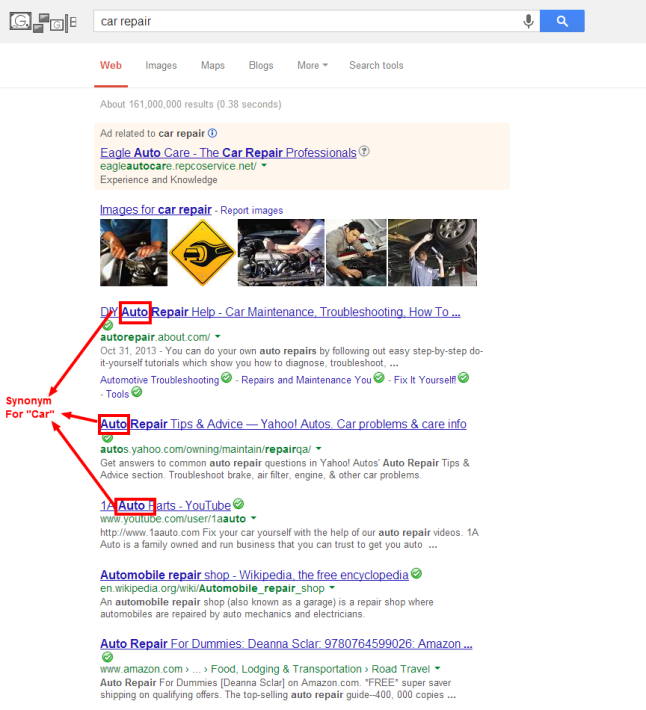Open the thumbnail of mechanic under lifted car

432,253
